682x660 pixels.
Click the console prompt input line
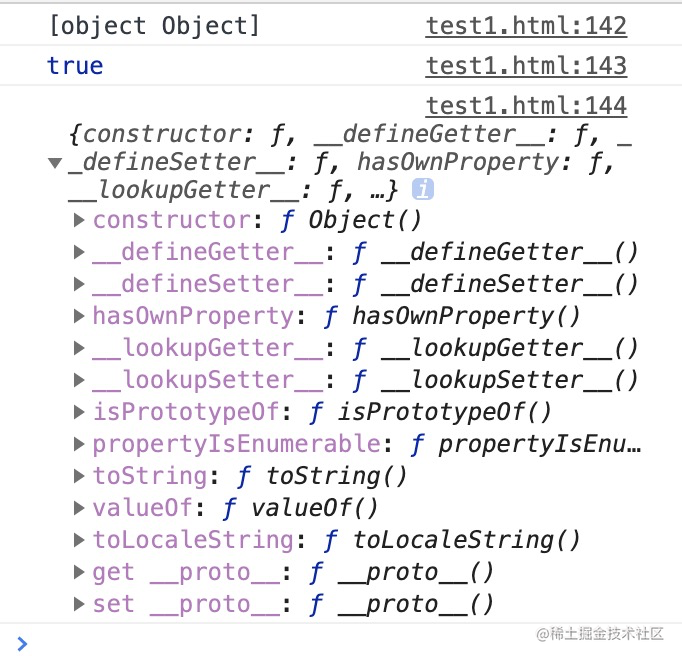click(x=341, y=643)
